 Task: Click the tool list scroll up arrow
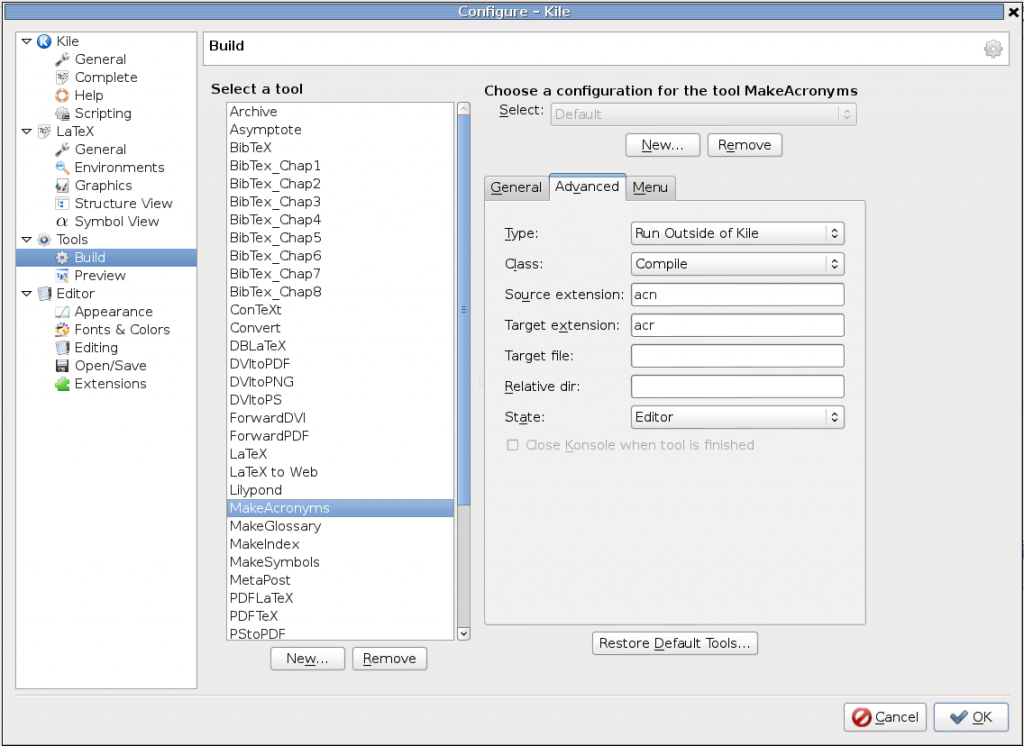[464, 108]
